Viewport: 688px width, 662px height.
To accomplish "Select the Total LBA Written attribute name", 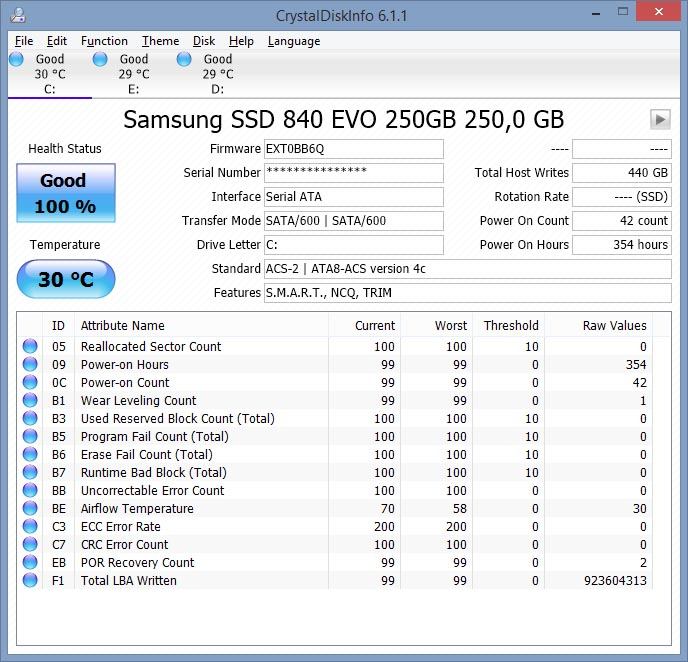I will tap(129, 580).
